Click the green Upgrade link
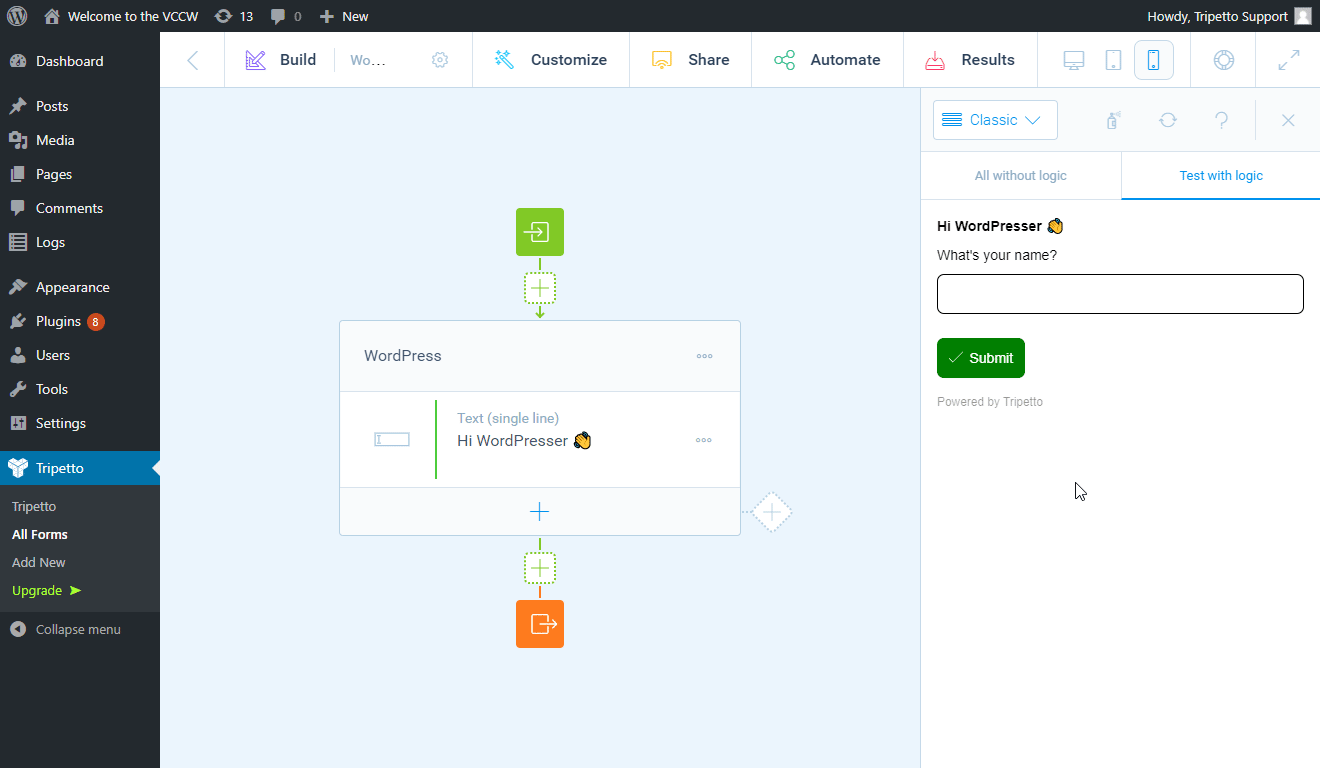The width and height of the screenshot is (1320, 768). click(x=46, y=590)
